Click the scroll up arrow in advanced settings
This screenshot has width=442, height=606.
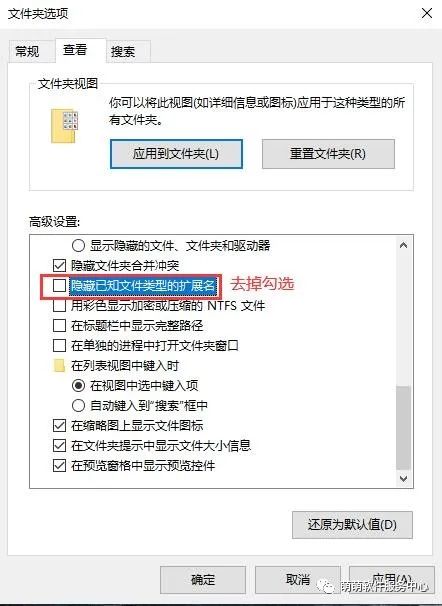point(403,245)
